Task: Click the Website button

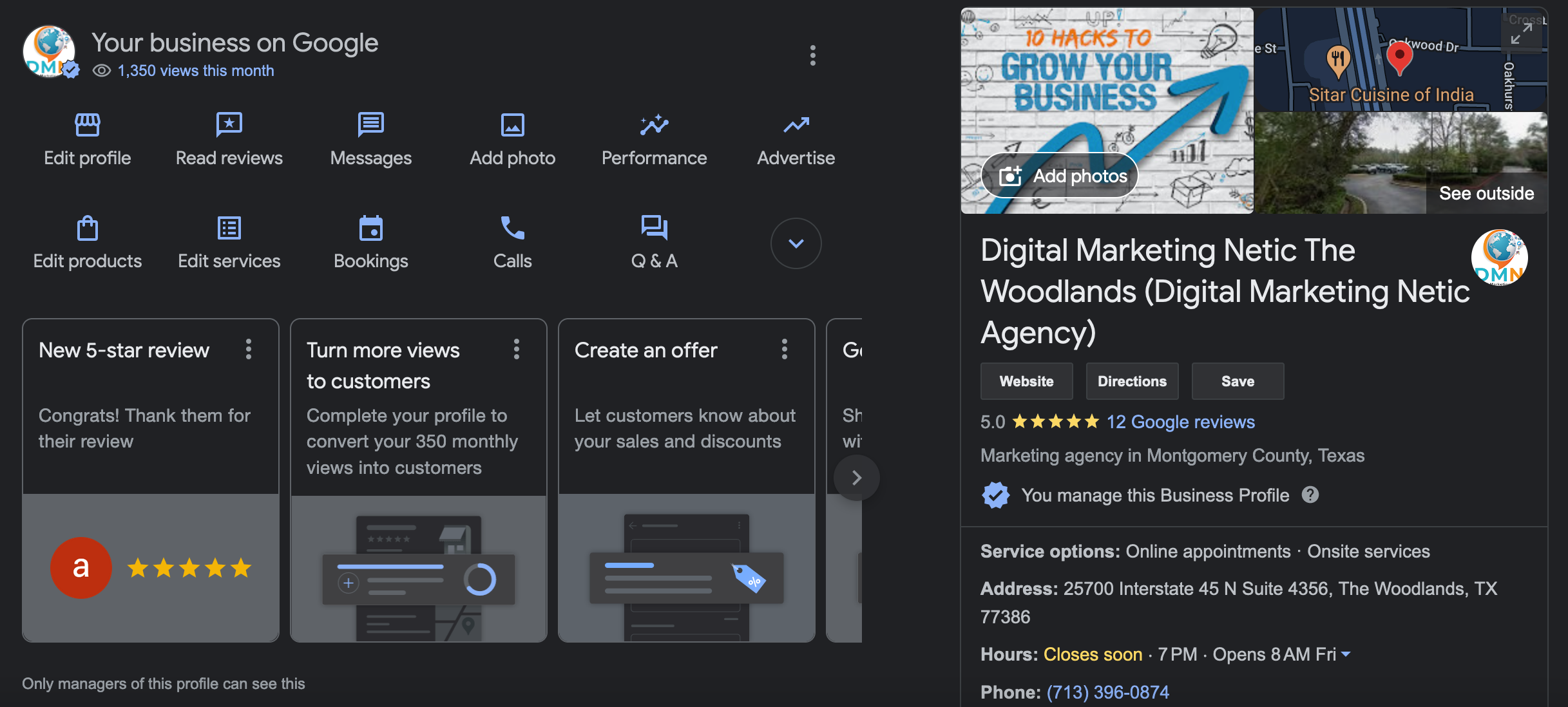Action: coord(1027,381)
